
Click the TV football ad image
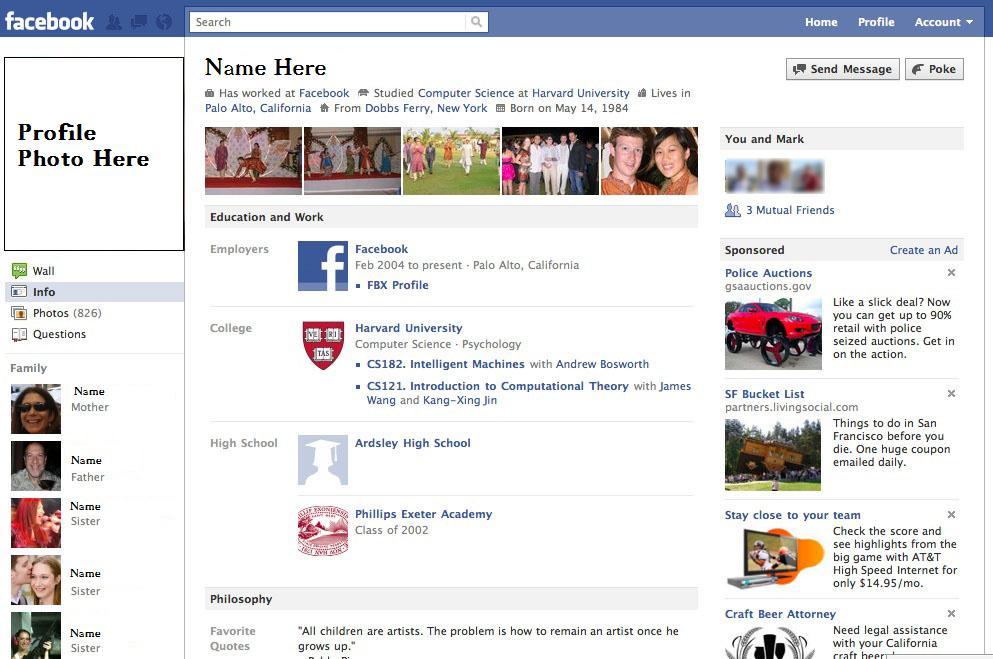click(773, 559)
